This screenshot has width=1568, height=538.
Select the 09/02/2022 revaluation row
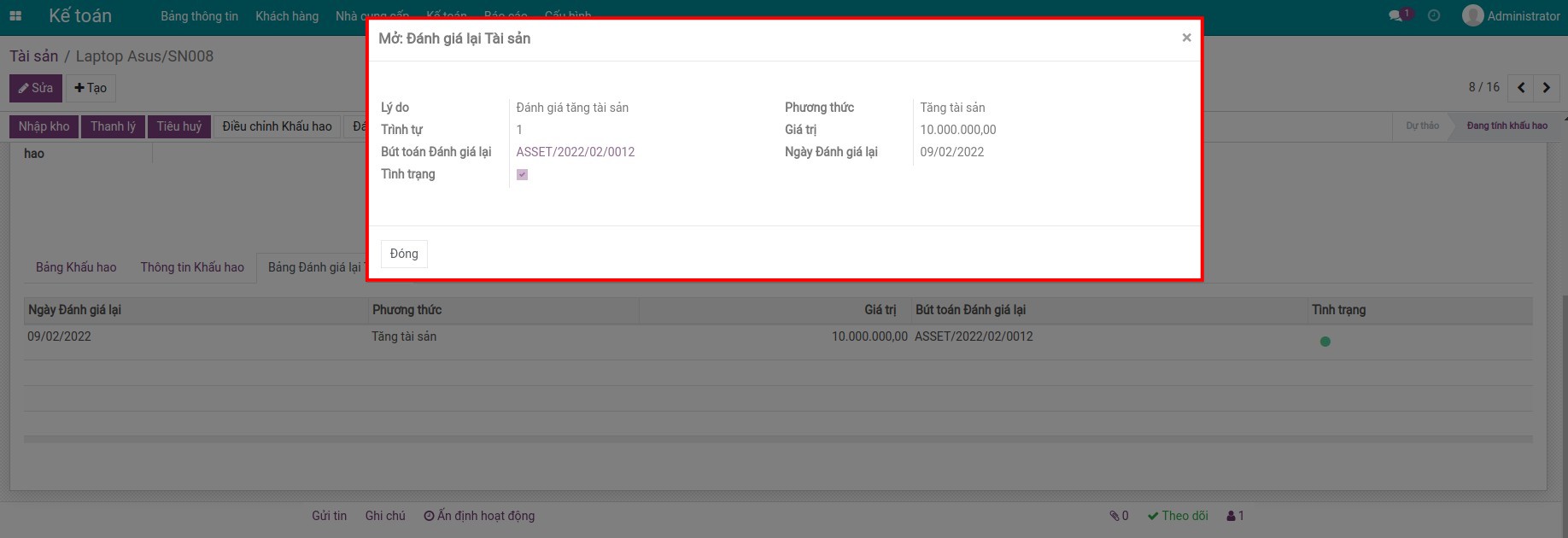tap(59, 336)
